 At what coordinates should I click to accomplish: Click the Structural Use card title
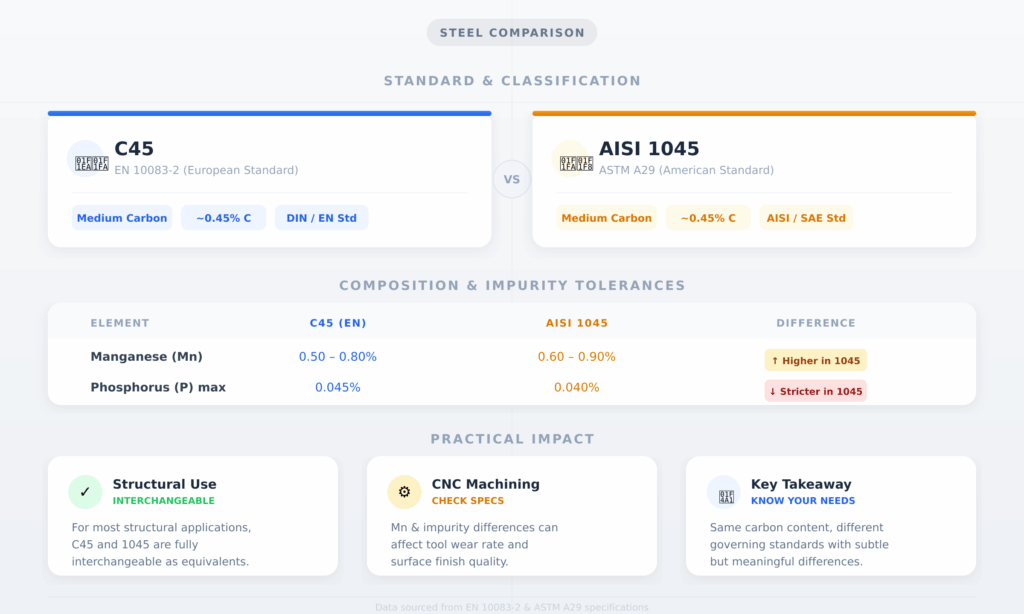click(x=165, y=484)
